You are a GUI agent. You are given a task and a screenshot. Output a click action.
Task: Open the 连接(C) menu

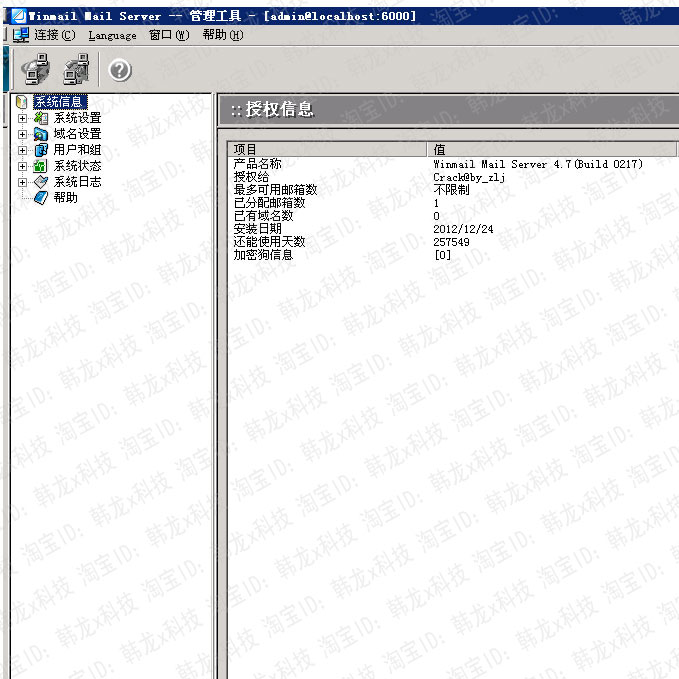(55, 35)
